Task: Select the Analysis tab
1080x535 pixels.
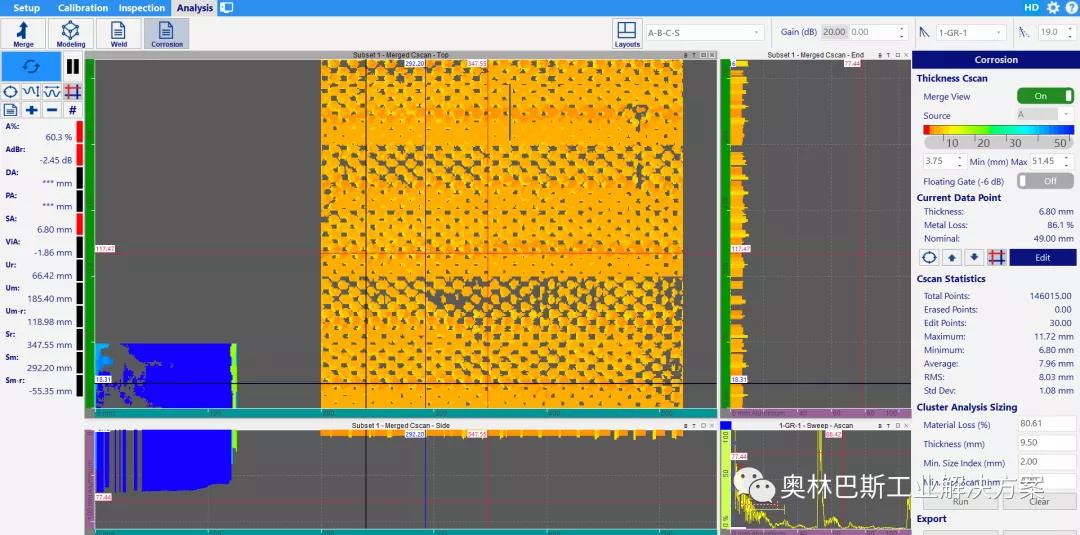Action: point(194,8)
